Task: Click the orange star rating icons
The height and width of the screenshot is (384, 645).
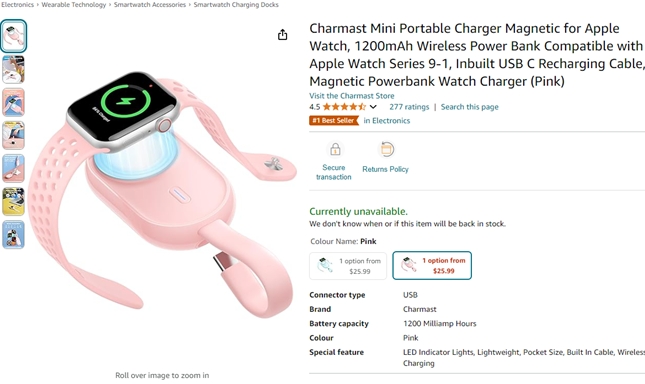Action: tap(344, 107)
